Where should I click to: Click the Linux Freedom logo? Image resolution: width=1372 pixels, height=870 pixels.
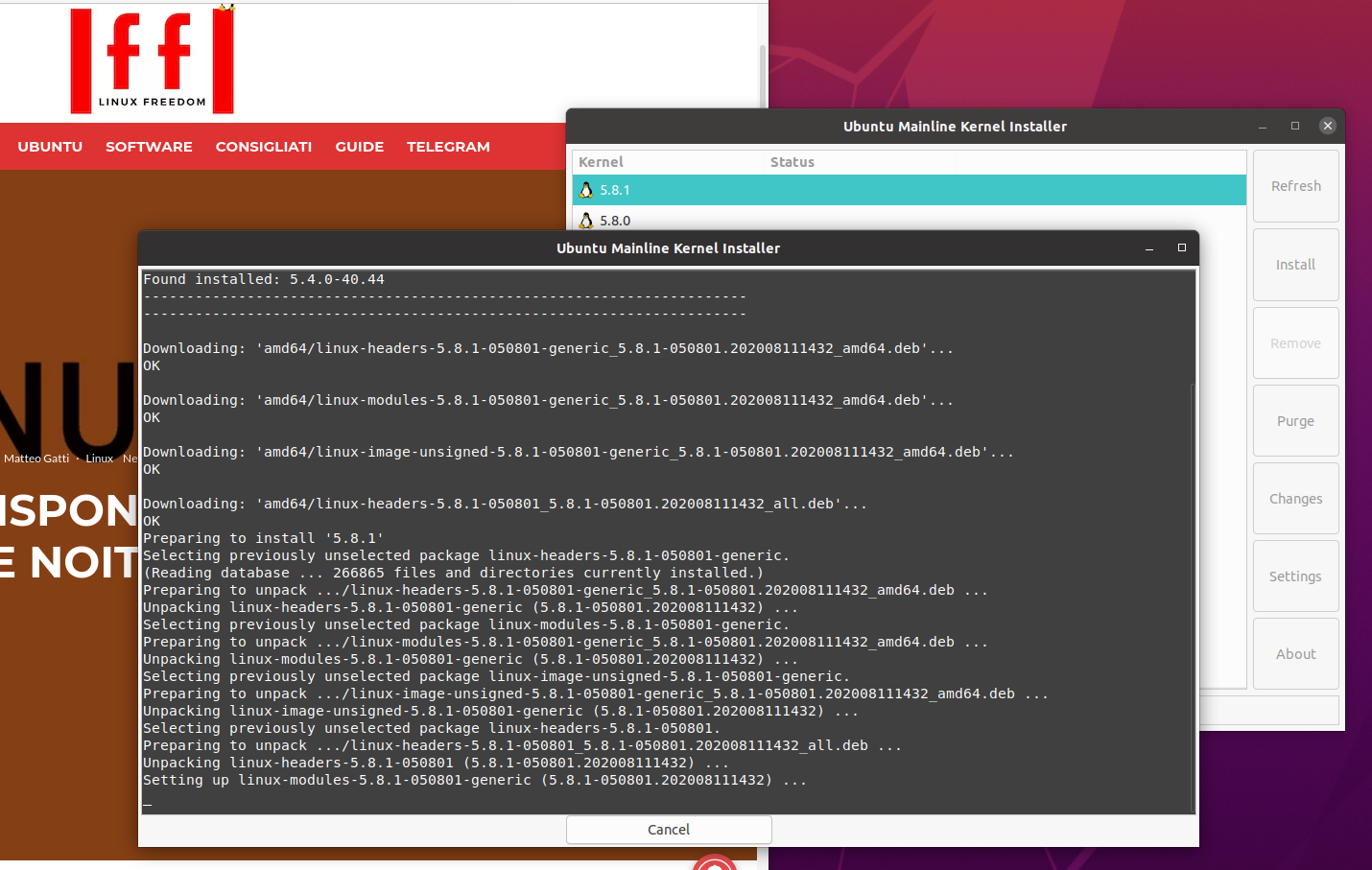tap(151, 59)
